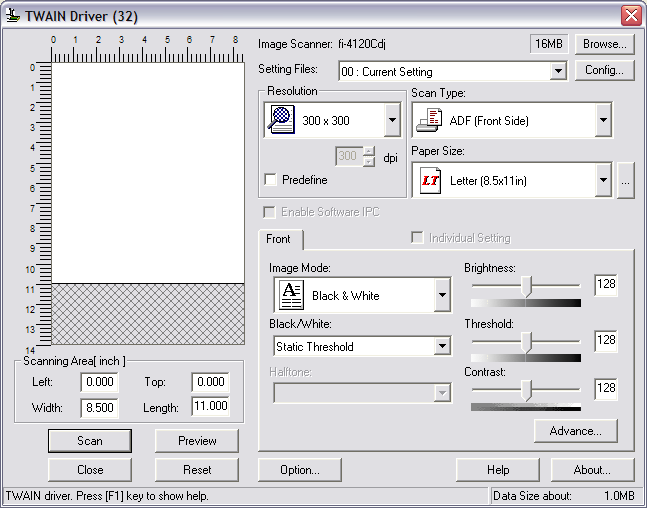Open the Option... dialog
The image size is (647, 508).
300,470
